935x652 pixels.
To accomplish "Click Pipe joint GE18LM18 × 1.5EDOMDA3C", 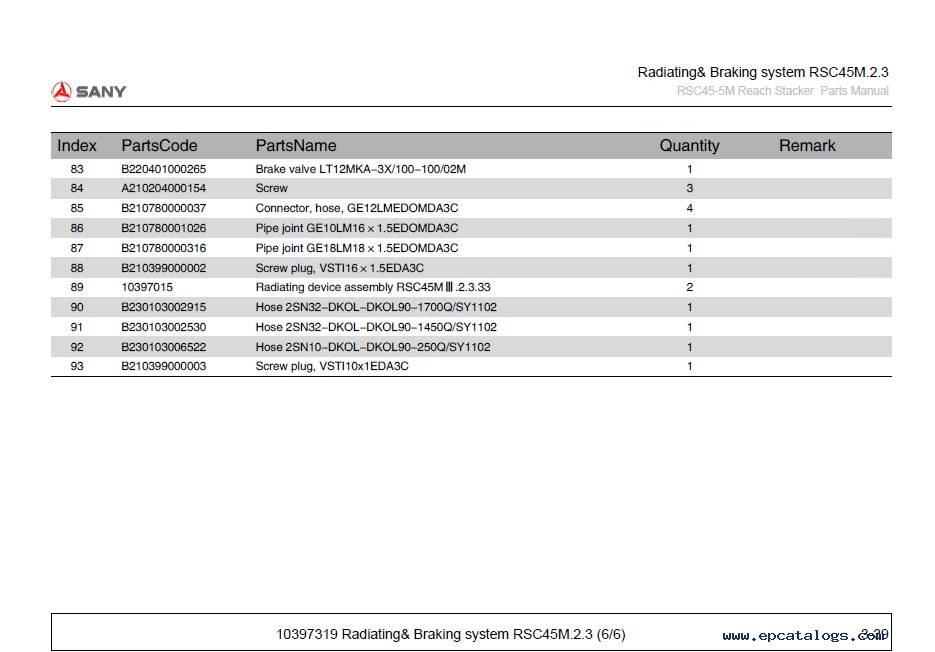I will 357,248.
